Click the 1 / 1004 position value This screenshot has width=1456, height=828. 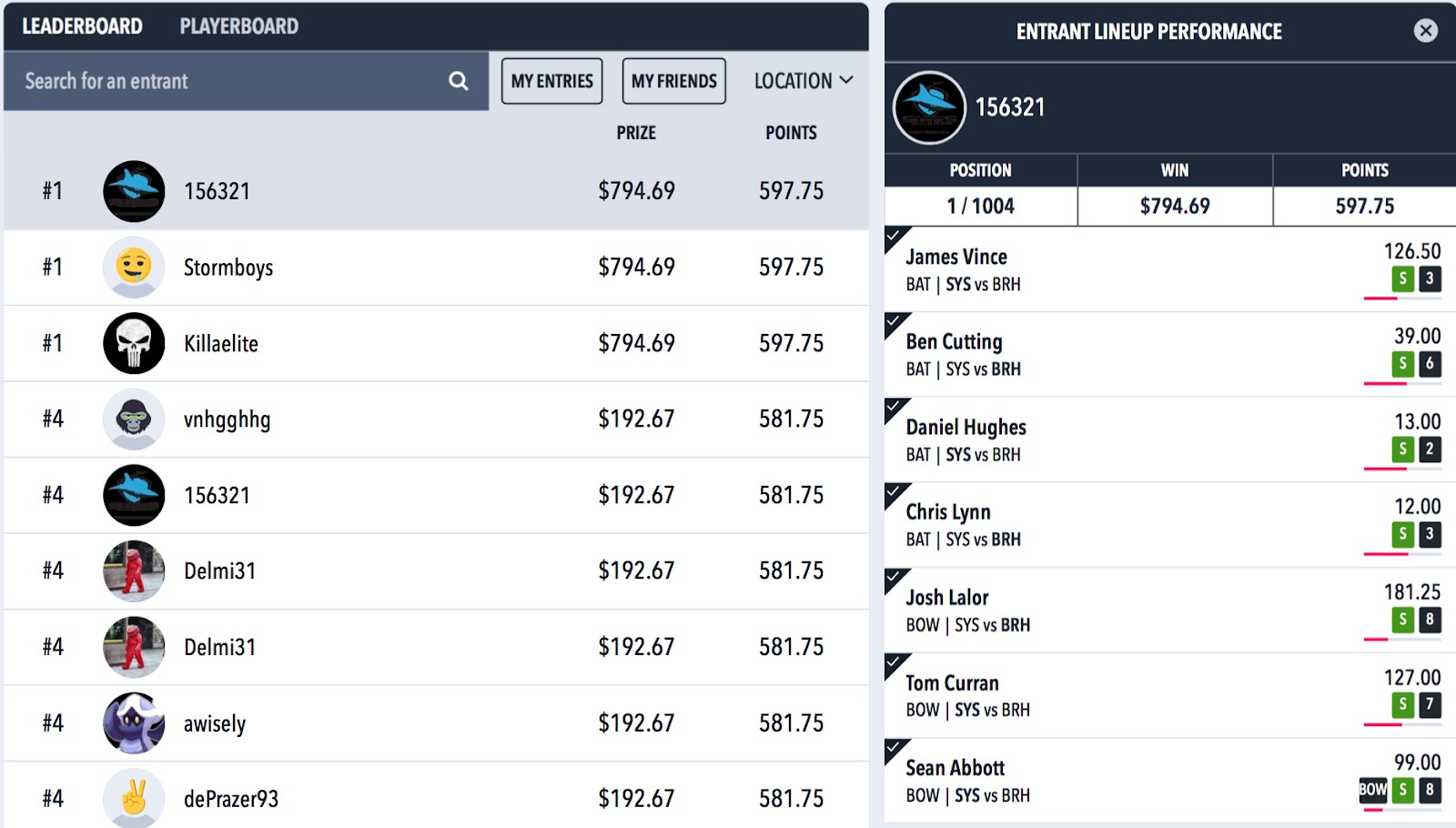pyautogui.click(x=980, y=207)
